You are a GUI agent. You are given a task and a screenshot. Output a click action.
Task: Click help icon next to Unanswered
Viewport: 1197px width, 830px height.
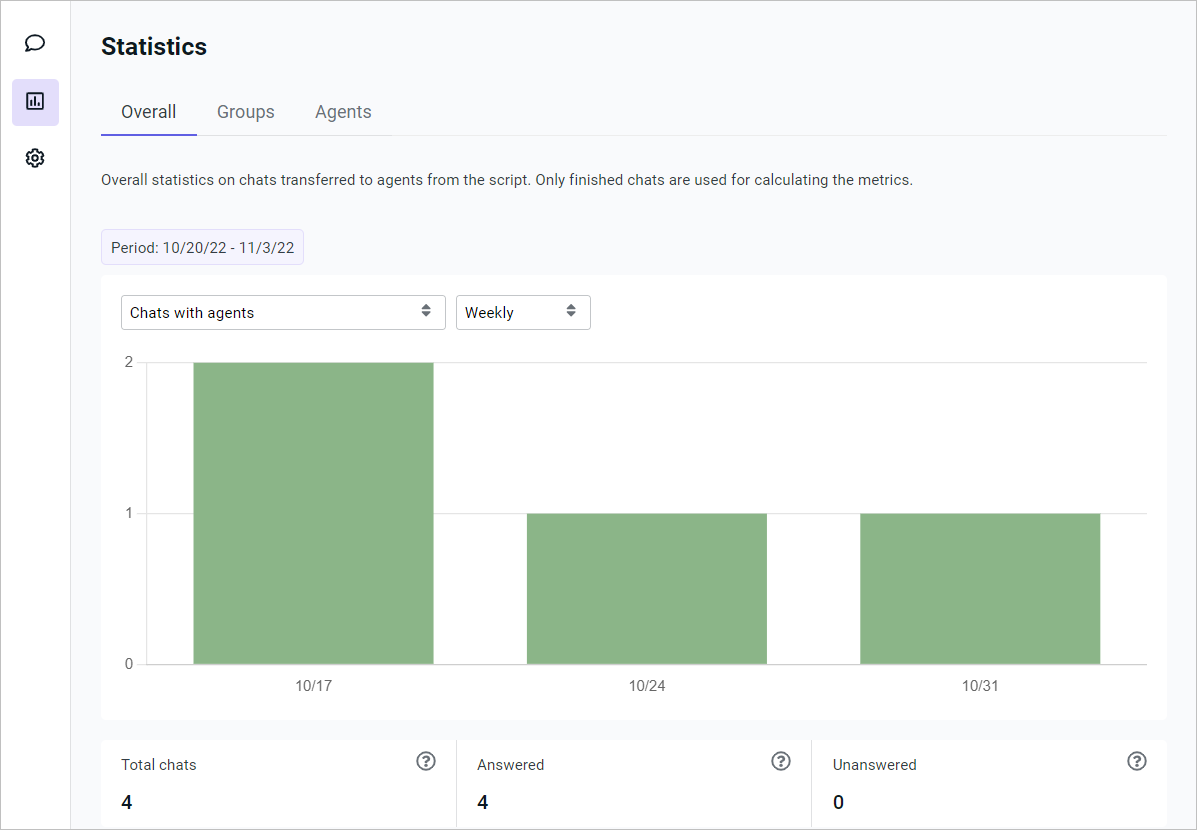point(1137,762)
